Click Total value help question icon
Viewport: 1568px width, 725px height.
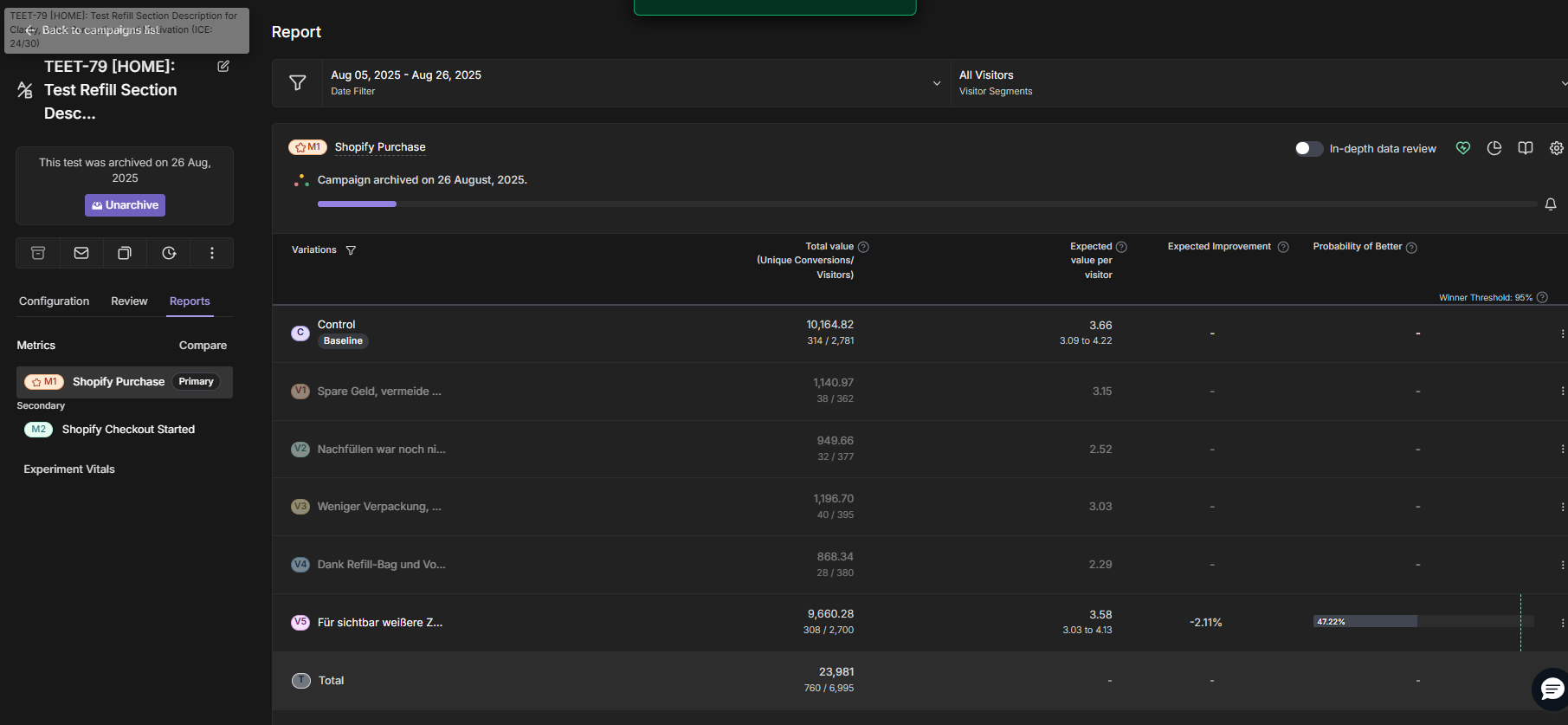863,247
